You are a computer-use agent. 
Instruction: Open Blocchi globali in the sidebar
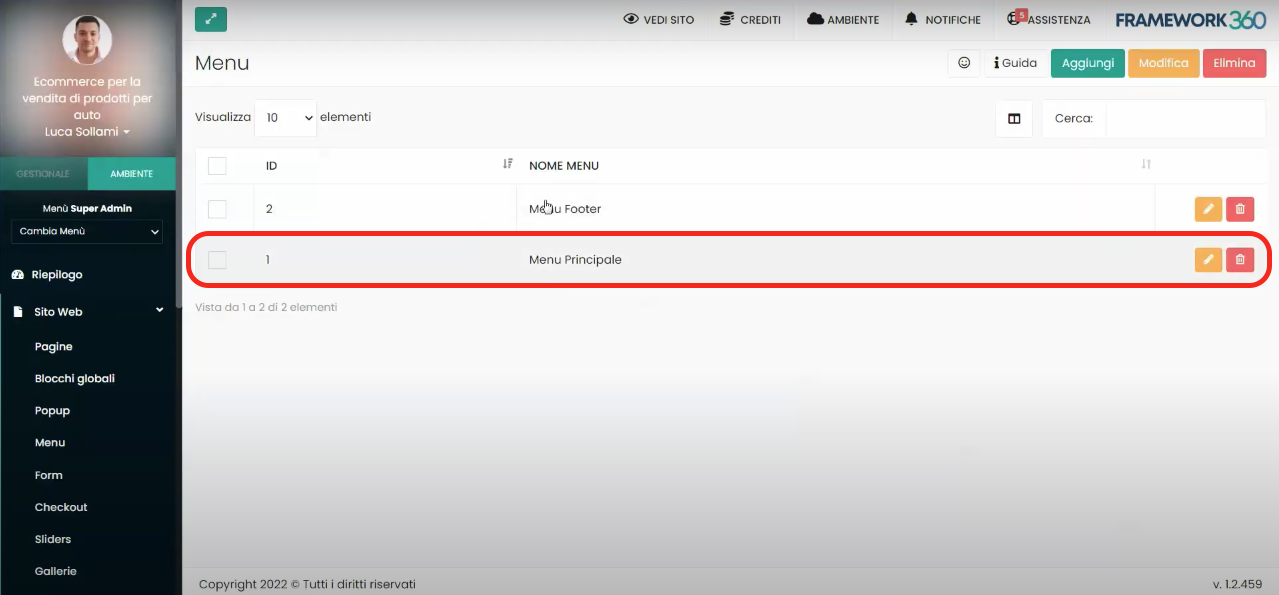point(75,379)
